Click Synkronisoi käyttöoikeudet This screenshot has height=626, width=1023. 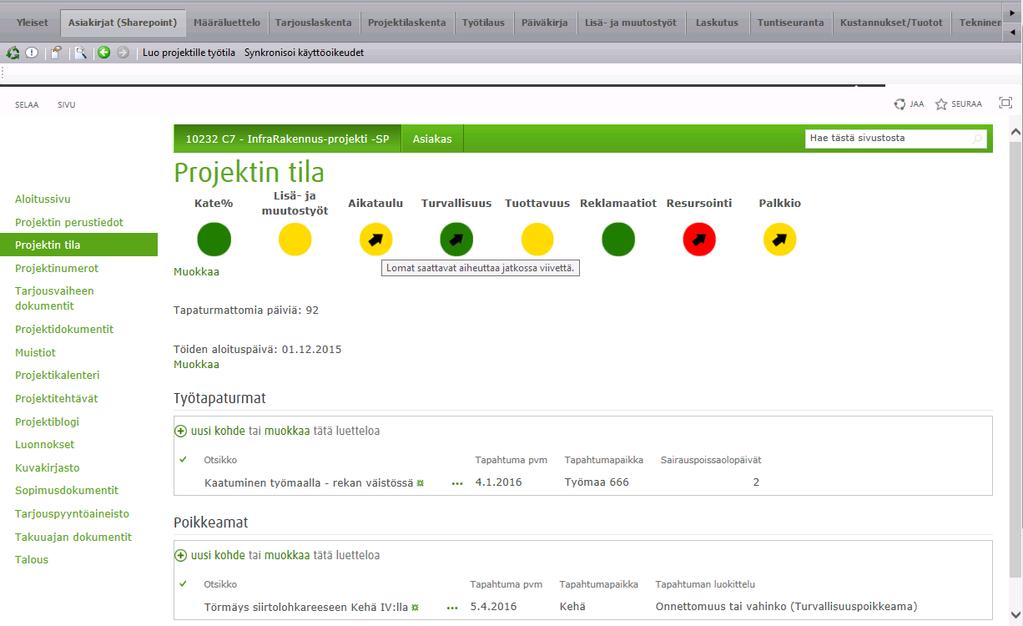point(304,53)
